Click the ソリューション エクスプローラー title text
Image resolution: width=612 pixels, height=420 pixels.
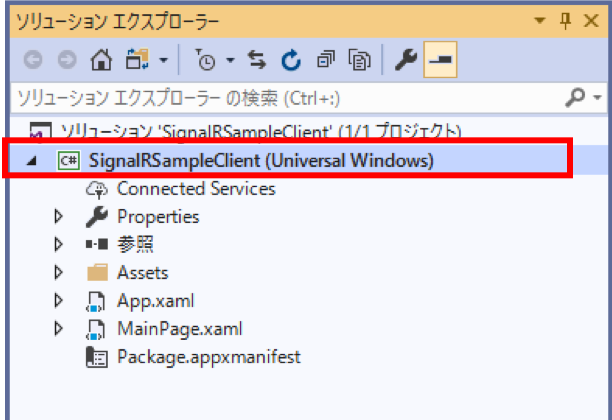pyautogui.click(x=117, y=21)
